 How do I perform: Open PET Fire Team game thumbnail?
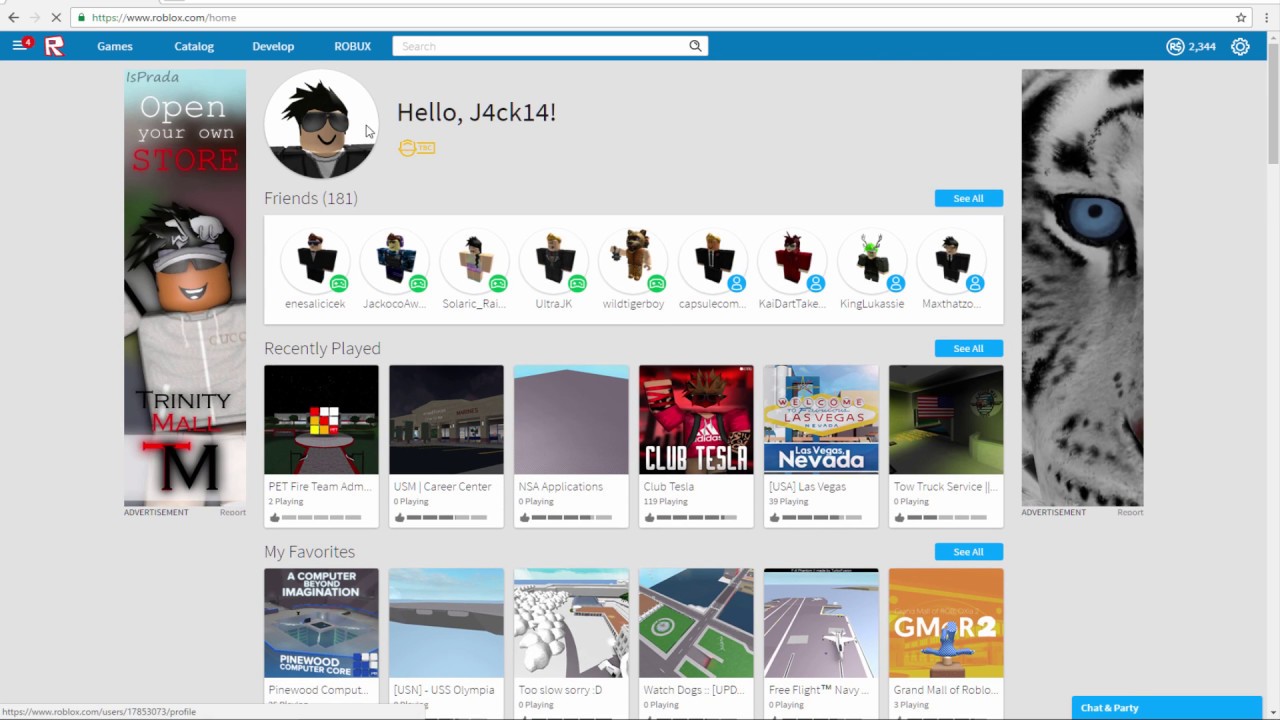(321, 419)
